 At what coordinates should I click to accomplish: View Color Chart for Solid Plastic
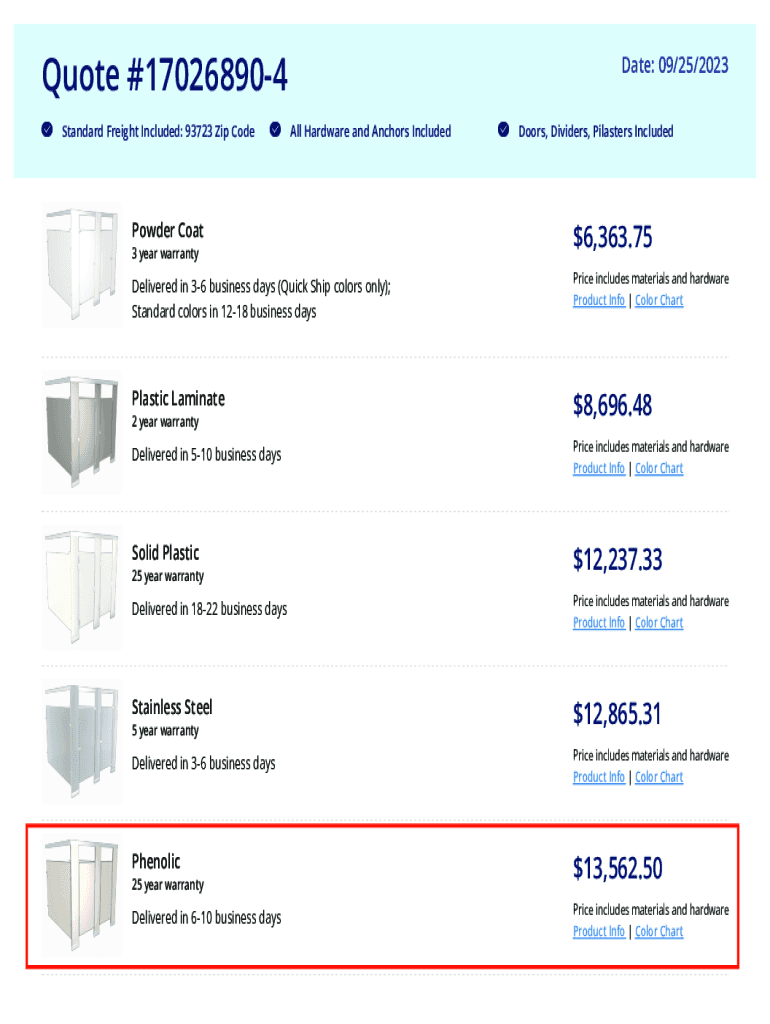click(x=659, y=622)
